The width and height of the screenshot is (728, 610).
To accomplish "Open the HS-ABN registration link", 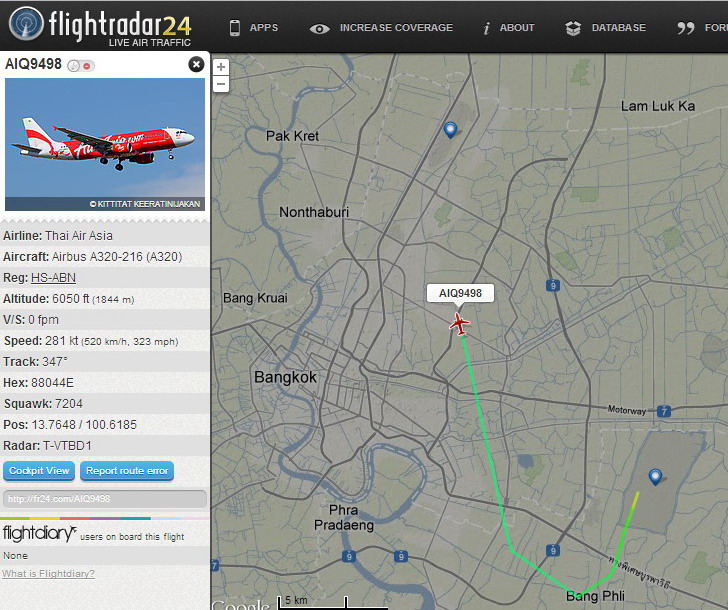I will pos(53,278).
